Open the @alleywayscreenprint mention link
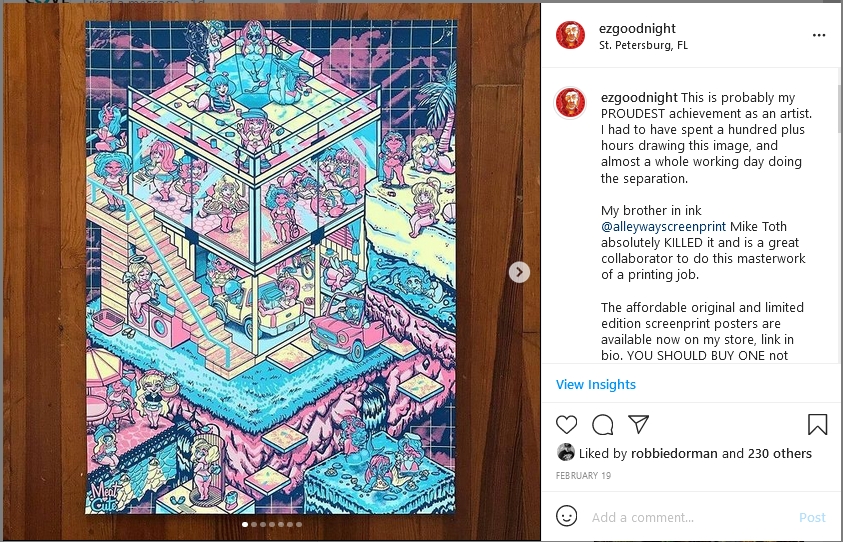Screen dimensions: 843x542 click(x=663, y=226)
